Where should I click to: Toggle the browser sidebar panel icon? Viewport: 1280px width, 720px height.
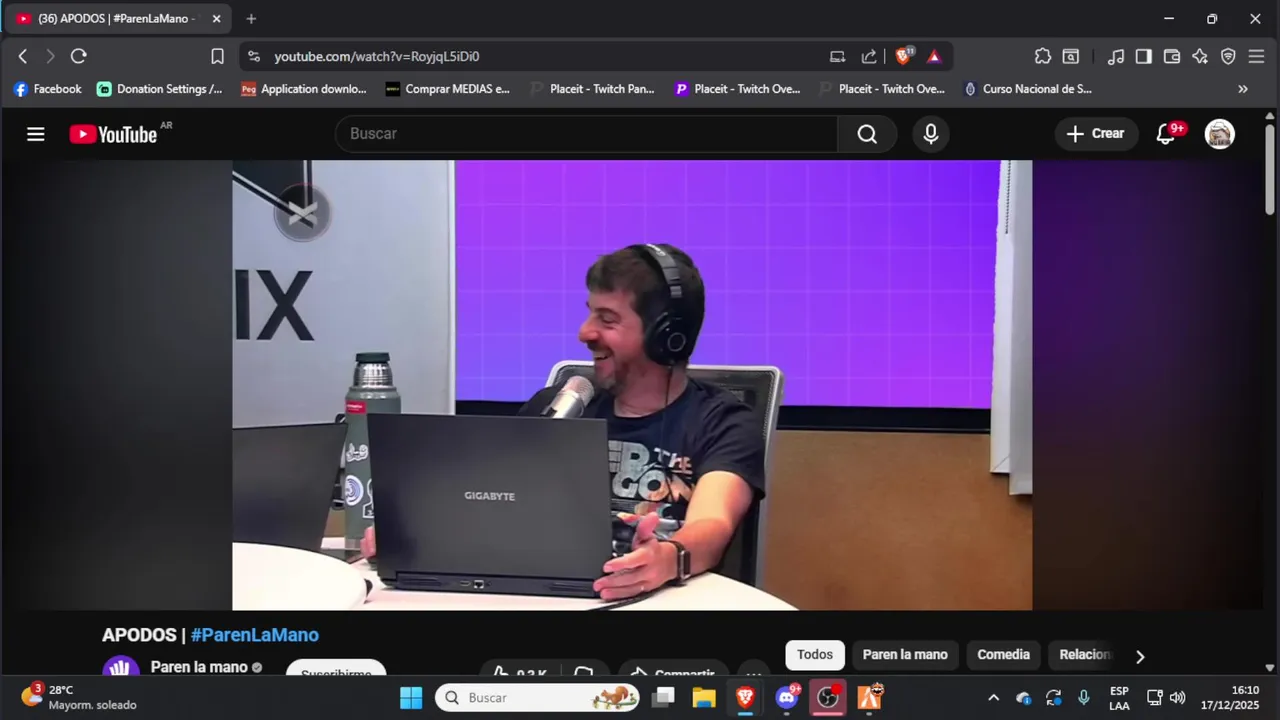pos(1144,57)
